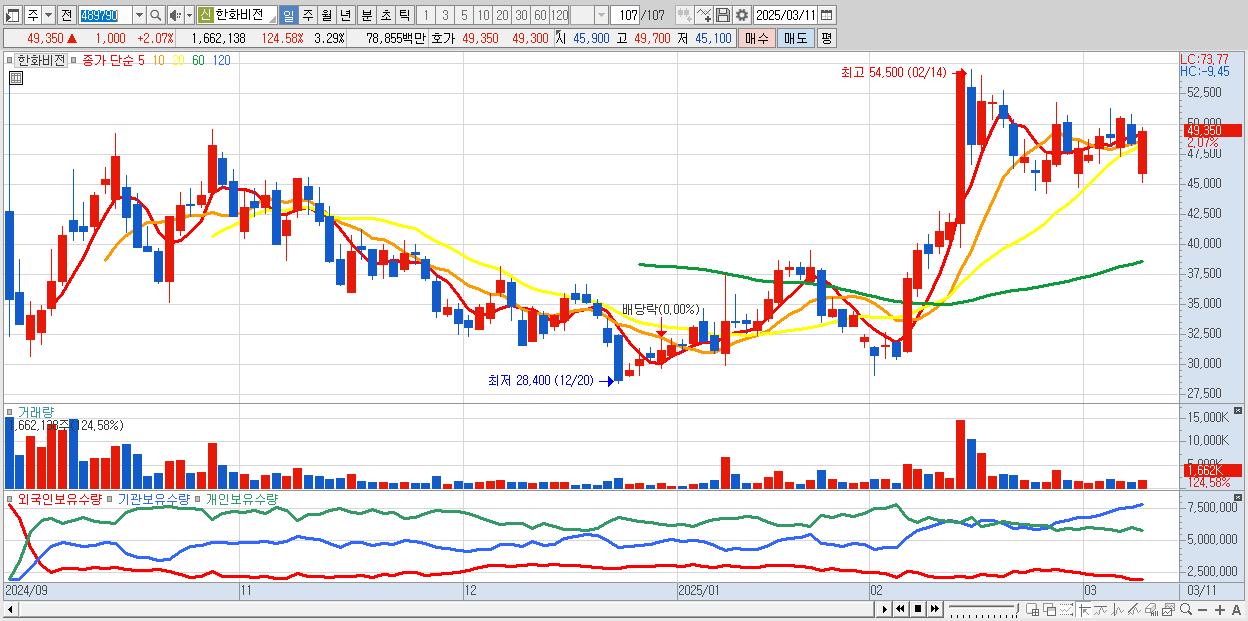Zoom out chart with the minus icon
The height and width of the screenshot is (621, 1248).
[1202, 609]
